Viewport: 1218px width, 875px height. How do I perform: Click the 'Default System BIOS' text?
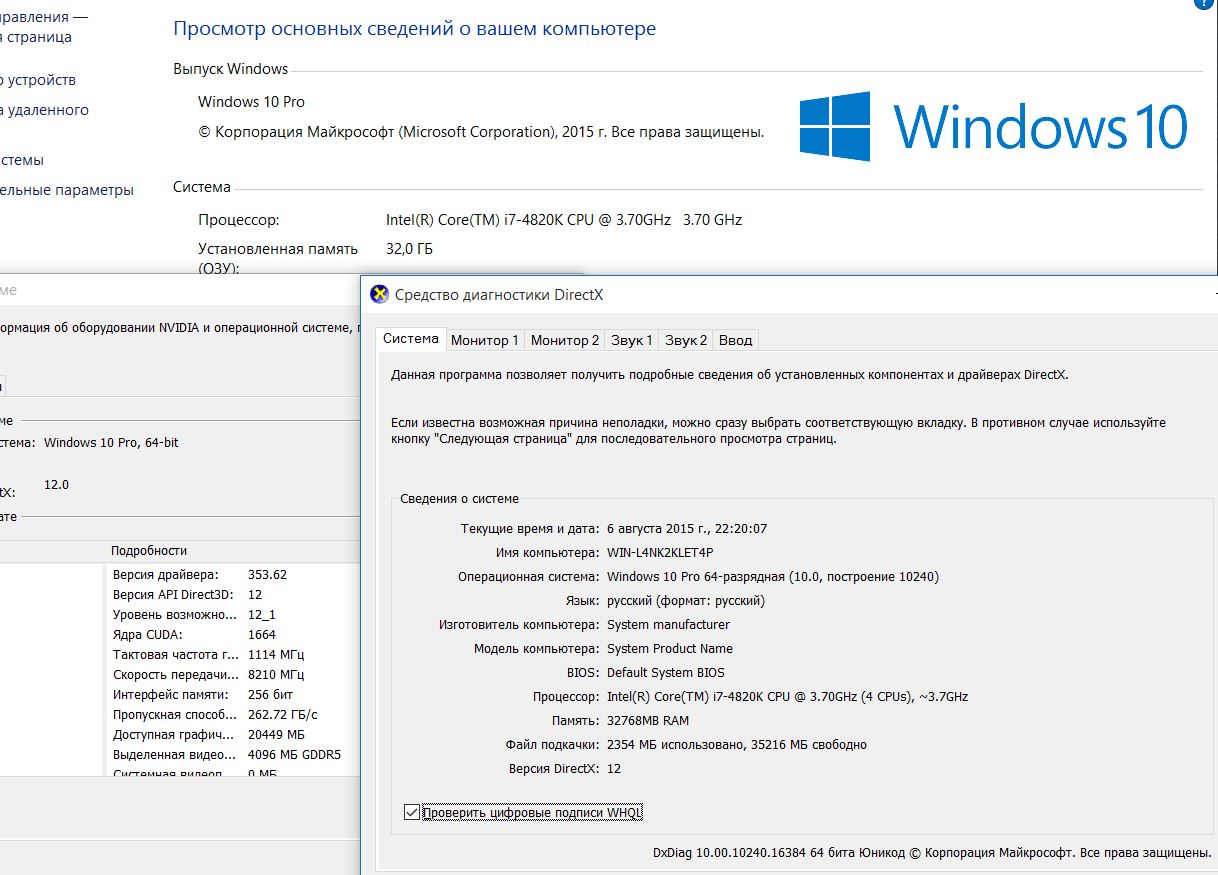coord(666,672)
